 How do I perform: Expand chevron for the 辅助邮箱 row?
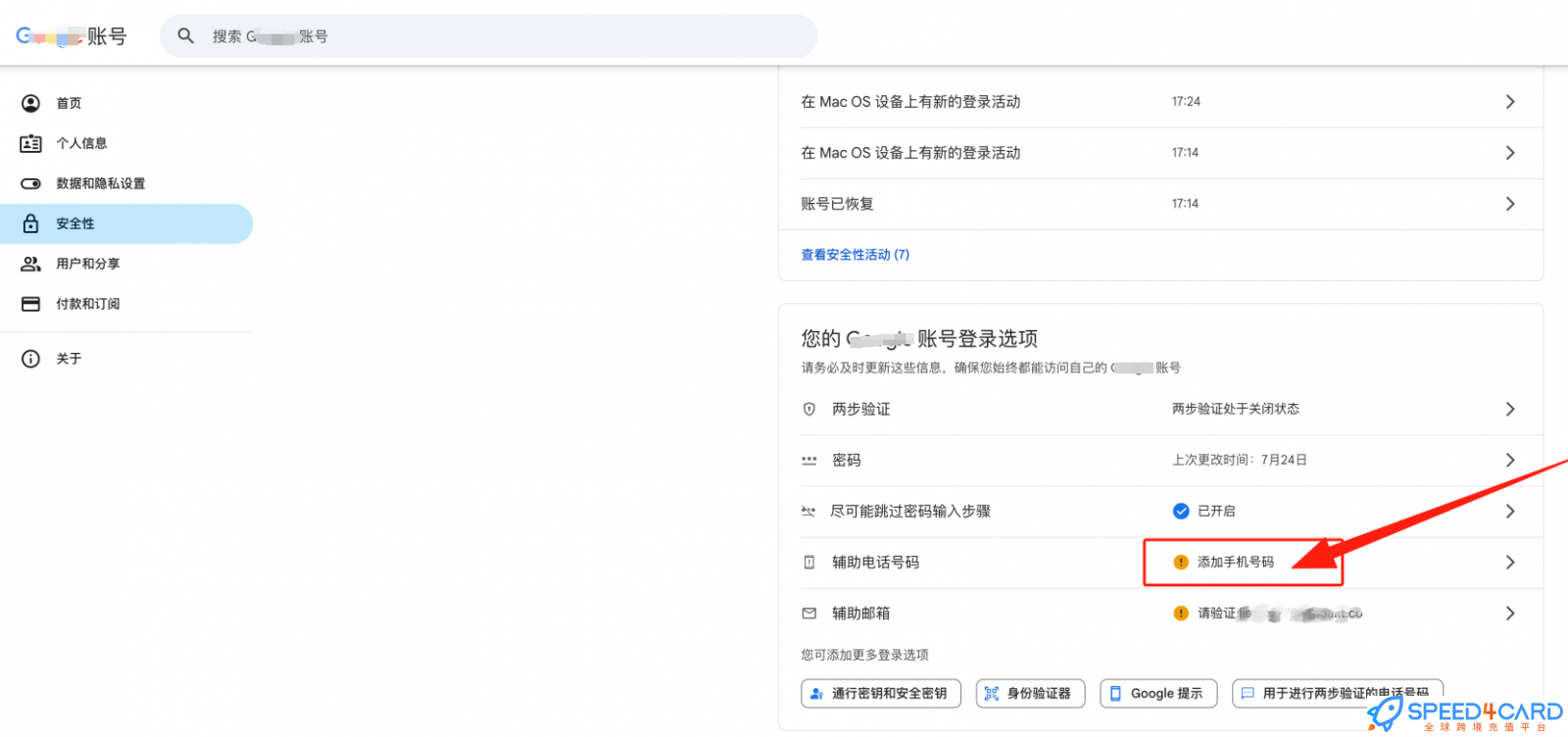[x=1510, y=614]
